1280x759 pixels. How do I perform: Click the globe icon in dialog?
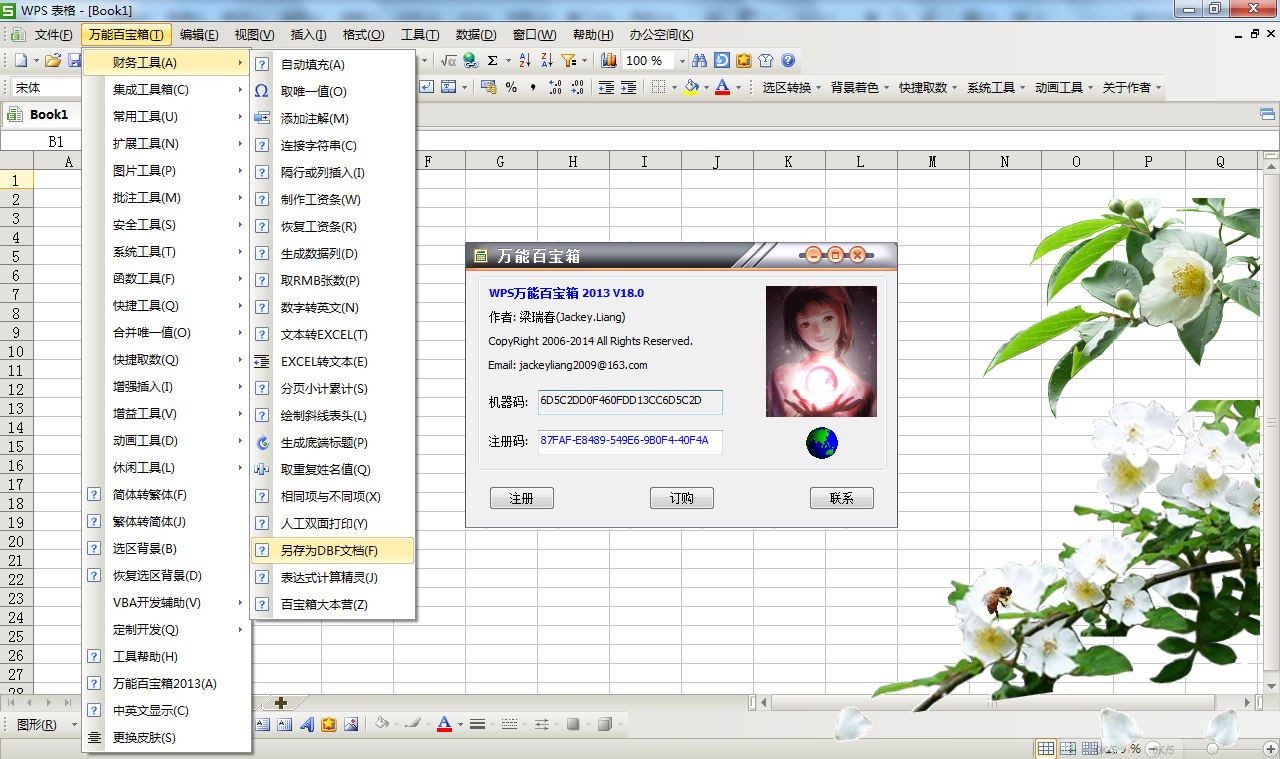pyautogui.click(x=821, y=443)
